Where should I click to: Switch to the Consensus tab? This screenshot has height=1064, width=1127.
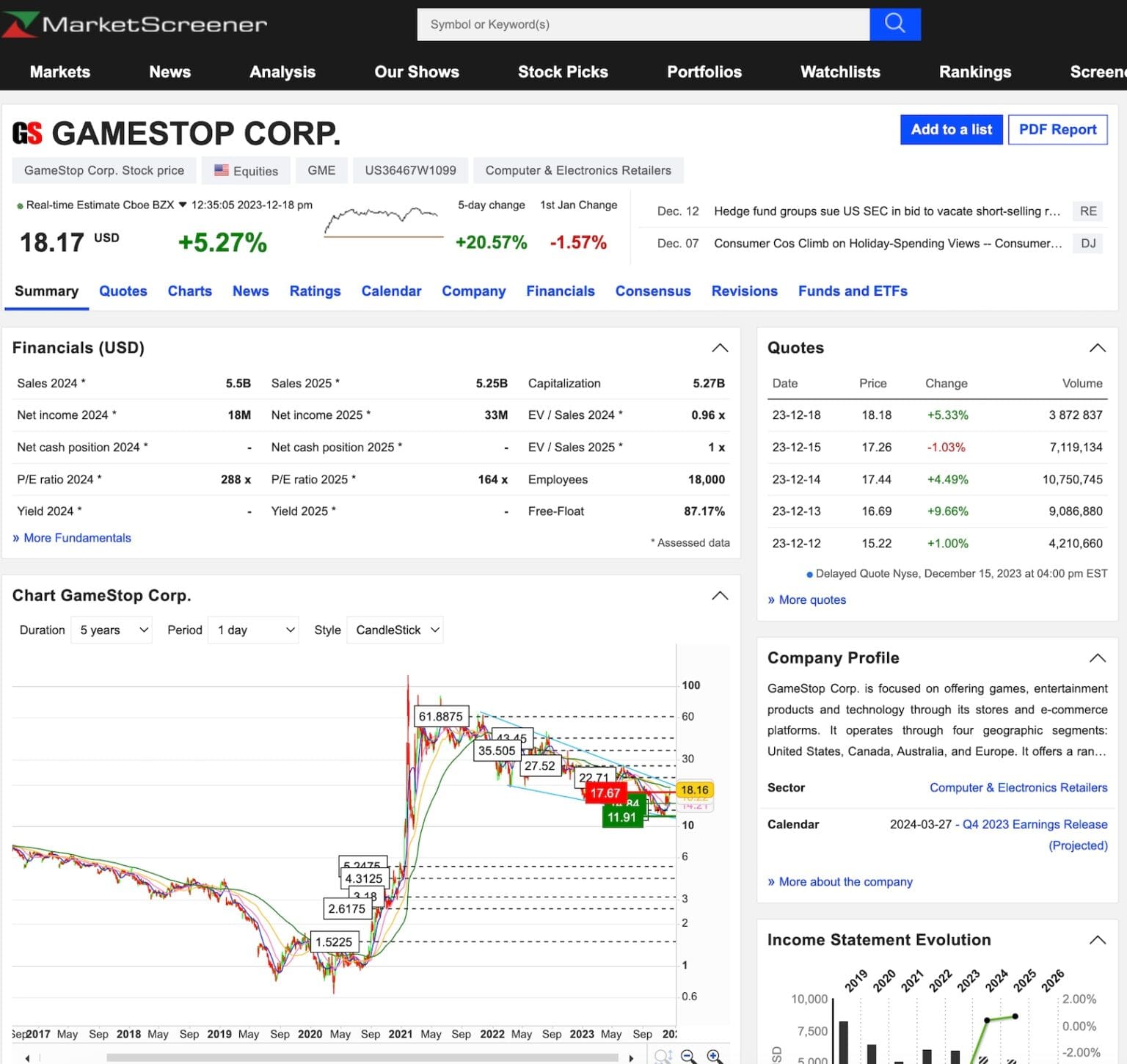(653, 291)
